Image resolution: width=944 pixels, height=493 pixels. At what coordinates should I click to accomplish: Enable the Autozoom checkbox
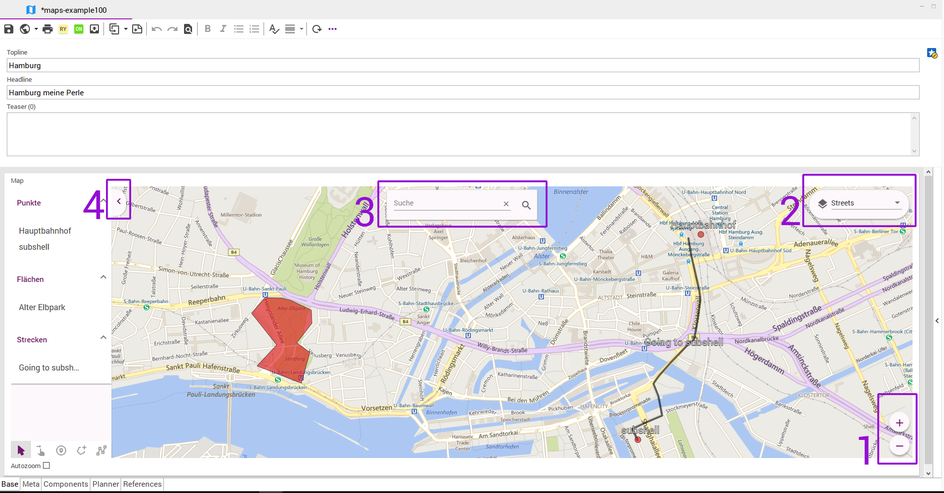click(x=46, y=465)
